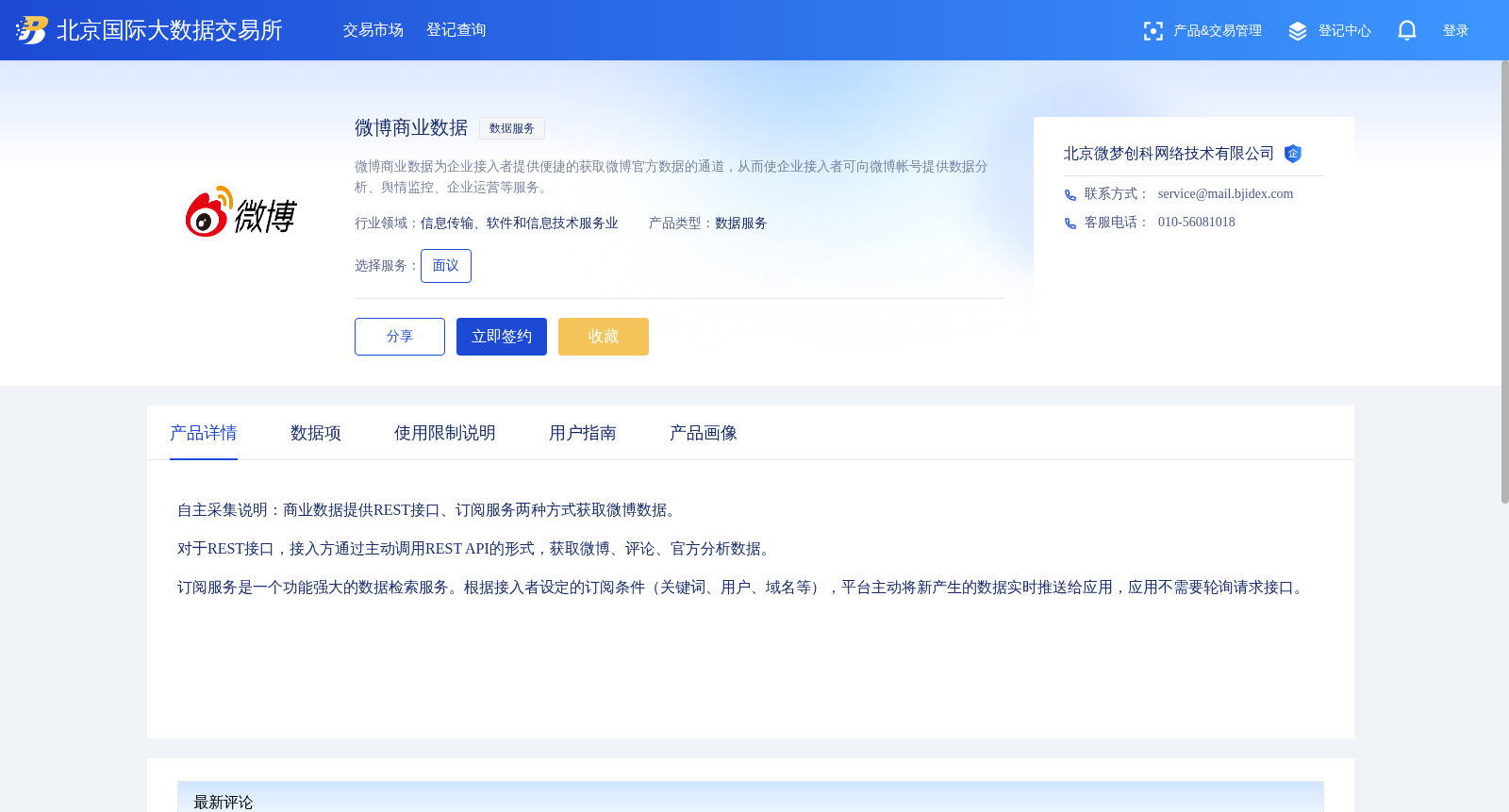Click the email service@mail.bjidex.com
The height and width of the screenshot is (812, 1509).
point(1225,194)
